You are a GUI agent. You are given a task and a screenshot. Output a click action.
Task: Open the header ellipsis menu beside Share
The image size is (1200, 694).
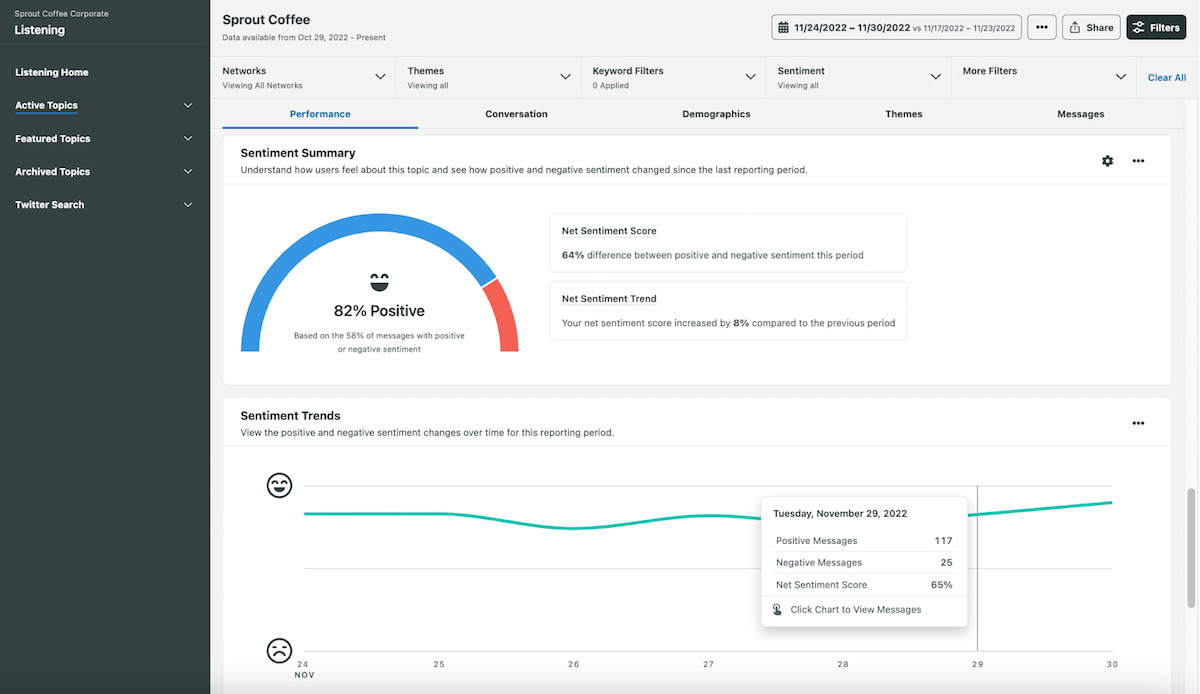pos(1041,28)
